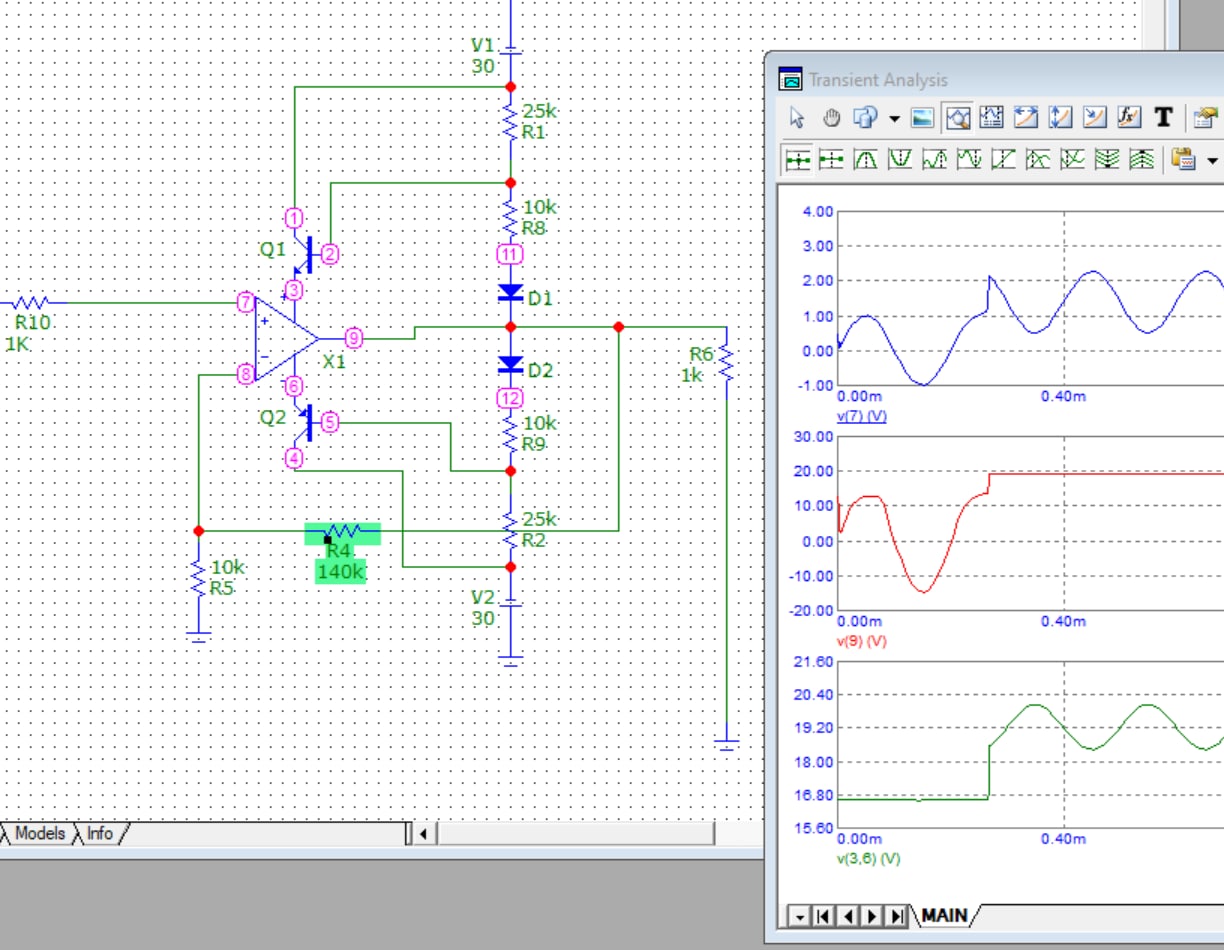1224x950 pixels.
Task: Click the 140k value of R4
Action: (341, 572)
